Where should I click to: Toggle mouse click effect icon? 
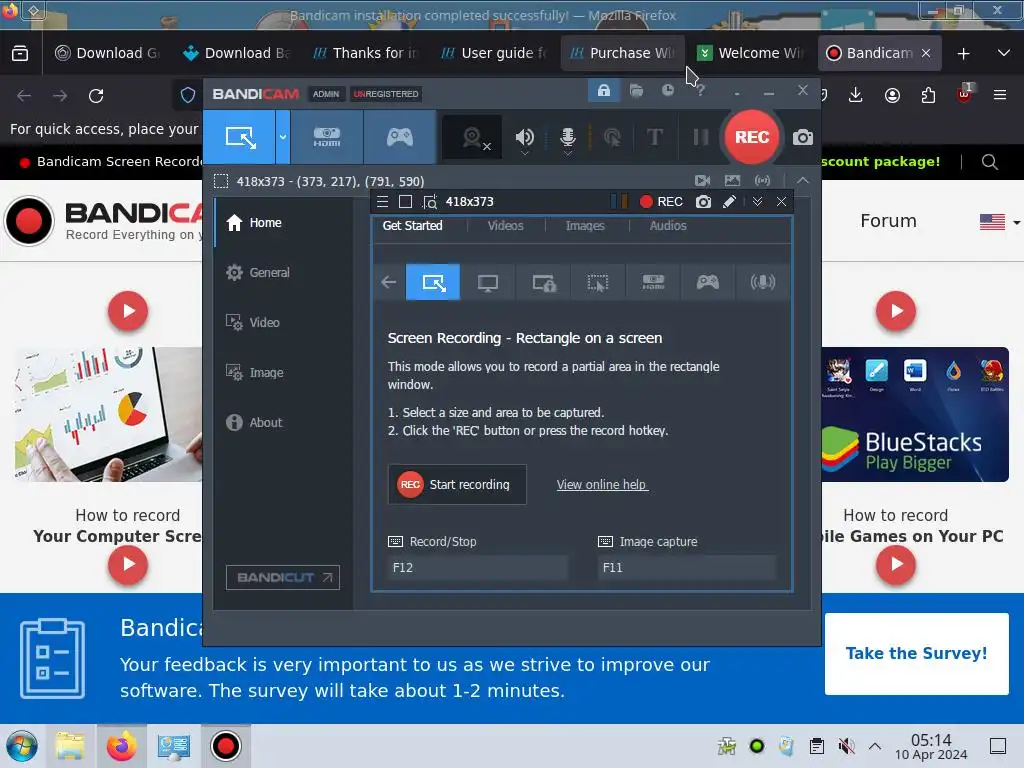[612, 137]
